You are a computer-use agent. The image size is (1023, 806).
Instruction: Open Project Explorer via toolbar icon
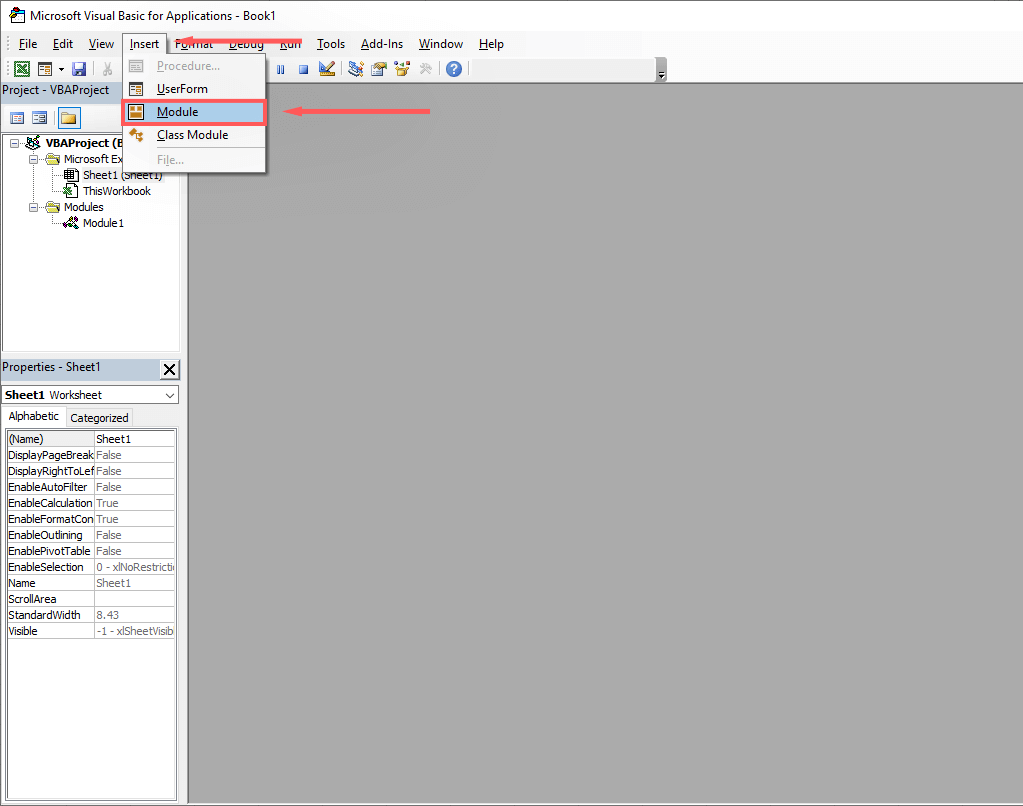click(356, 69)
